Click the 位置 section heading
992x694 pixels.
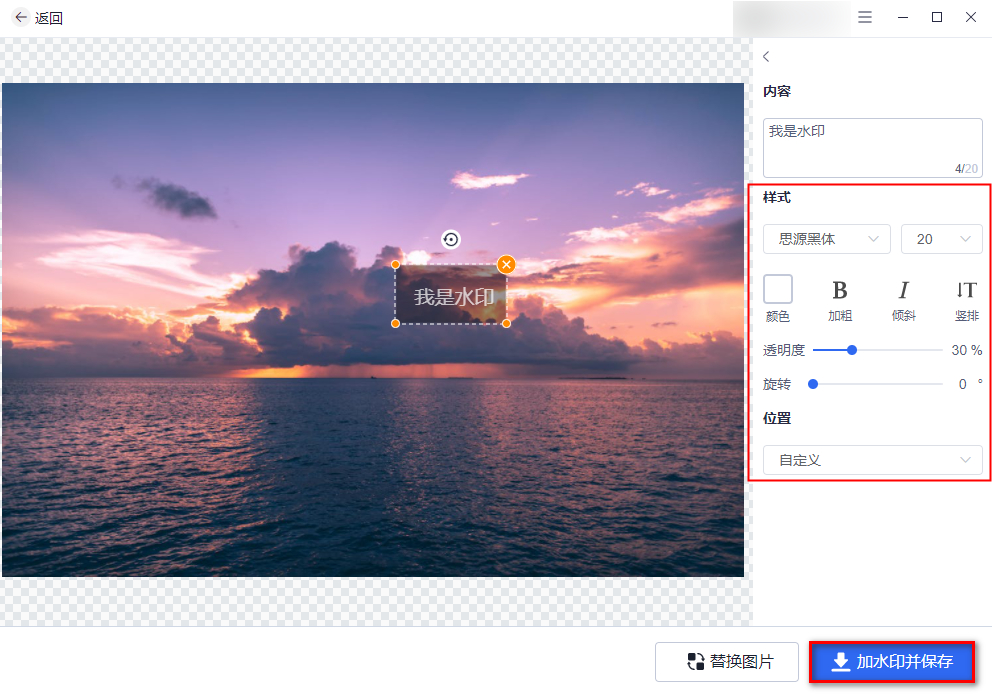point(777,418)
